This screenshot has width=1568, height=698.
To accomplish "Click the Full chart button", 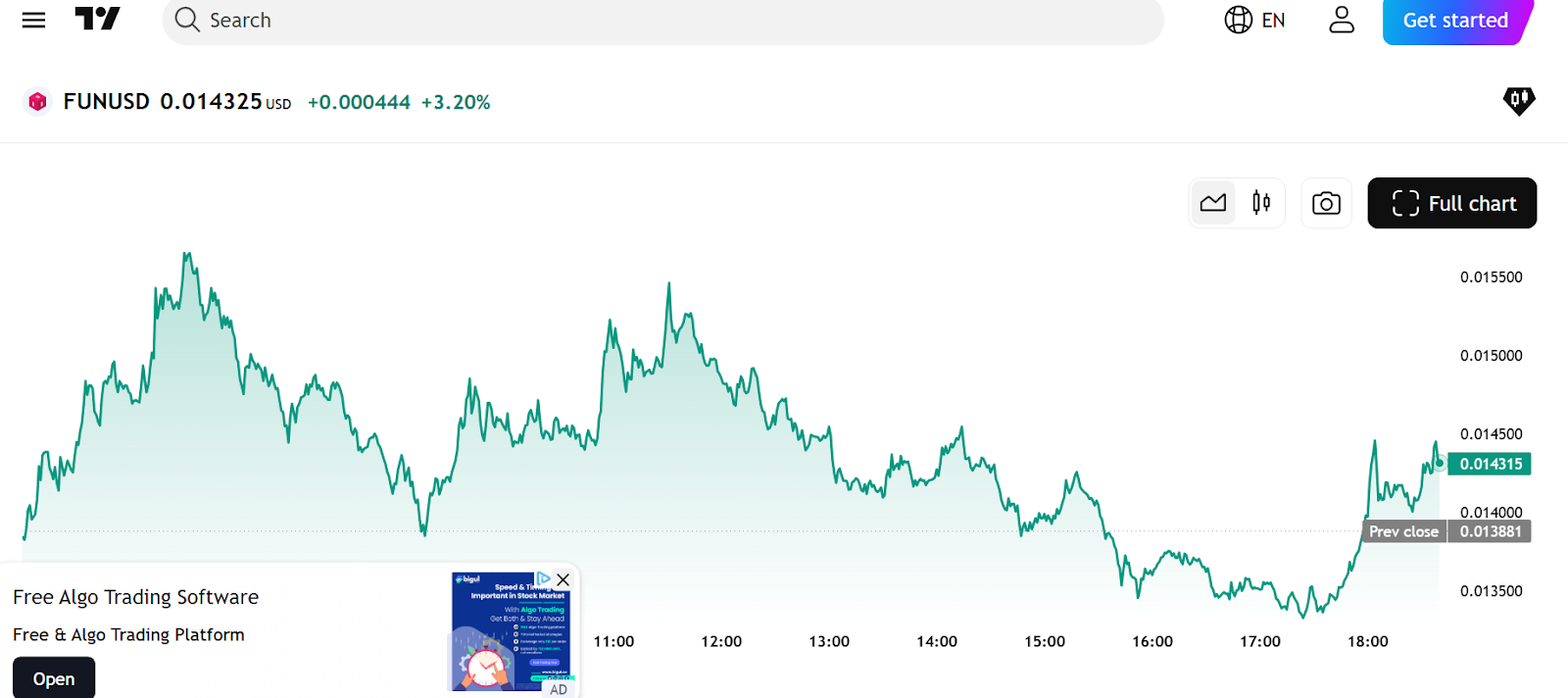I will click(1451, 203).
